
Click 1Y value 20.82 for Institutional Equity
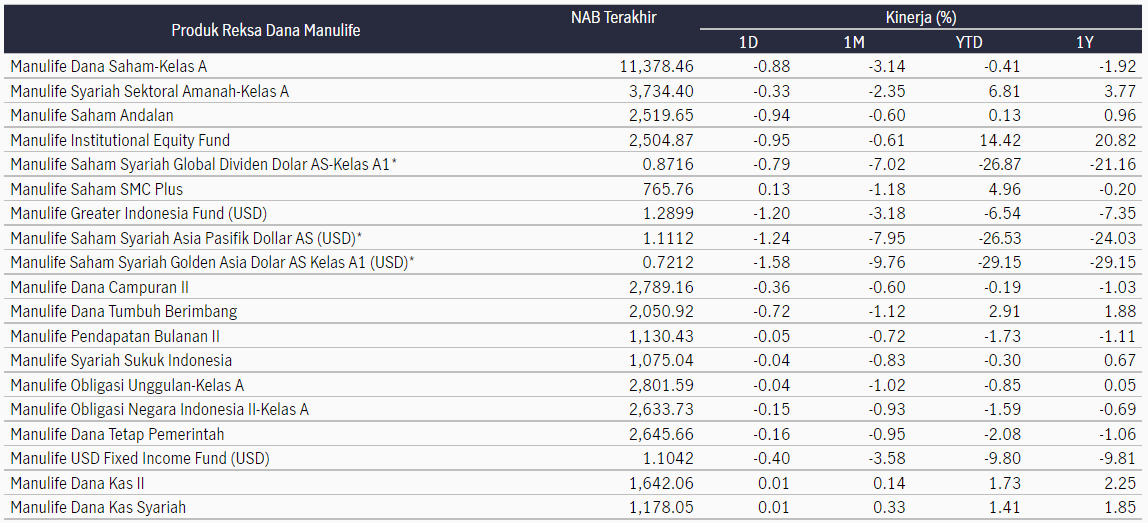[x=1117, y=140]
